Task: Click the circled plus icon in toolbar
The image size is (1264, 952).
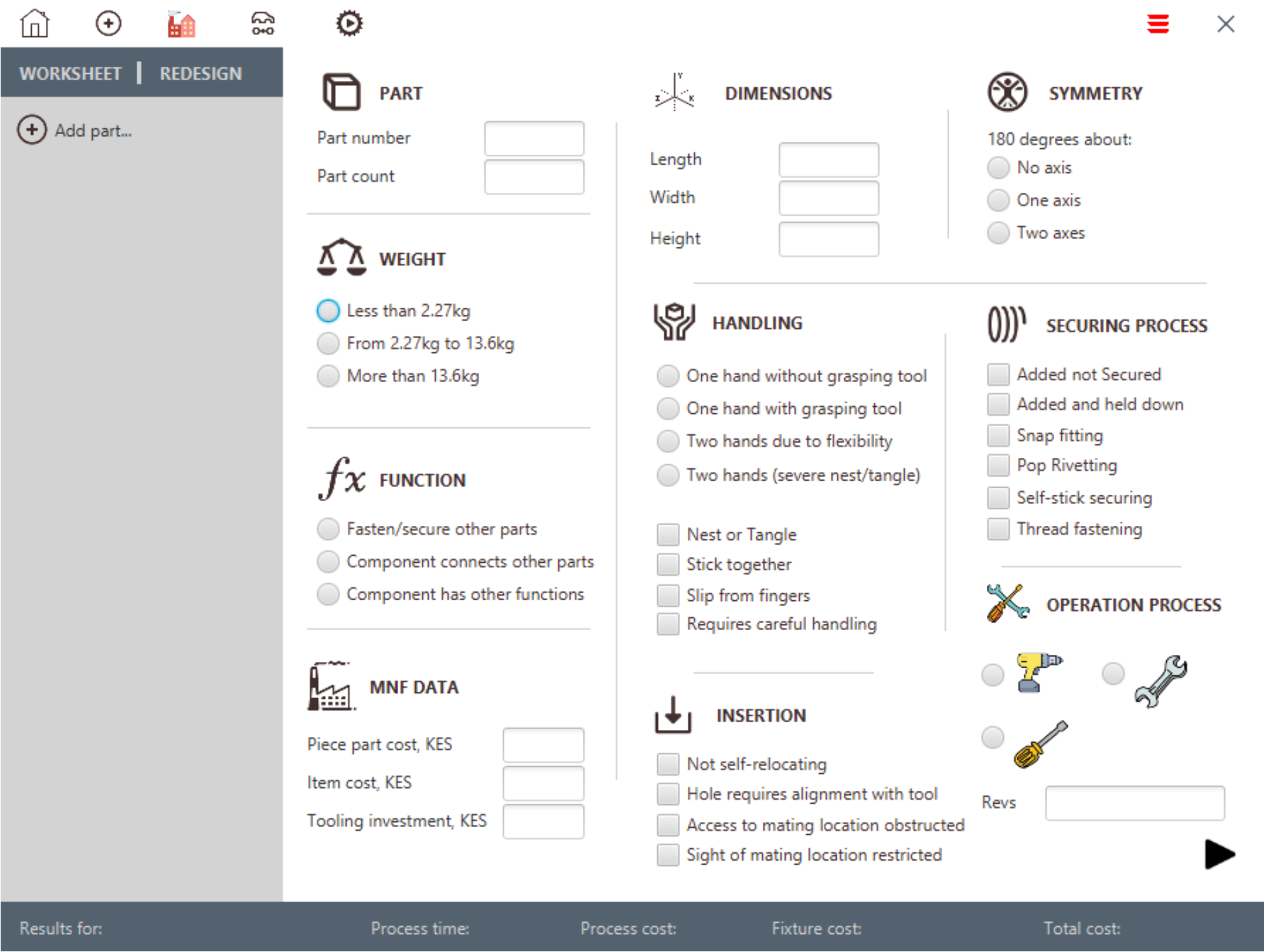Action: click(108, 24)
